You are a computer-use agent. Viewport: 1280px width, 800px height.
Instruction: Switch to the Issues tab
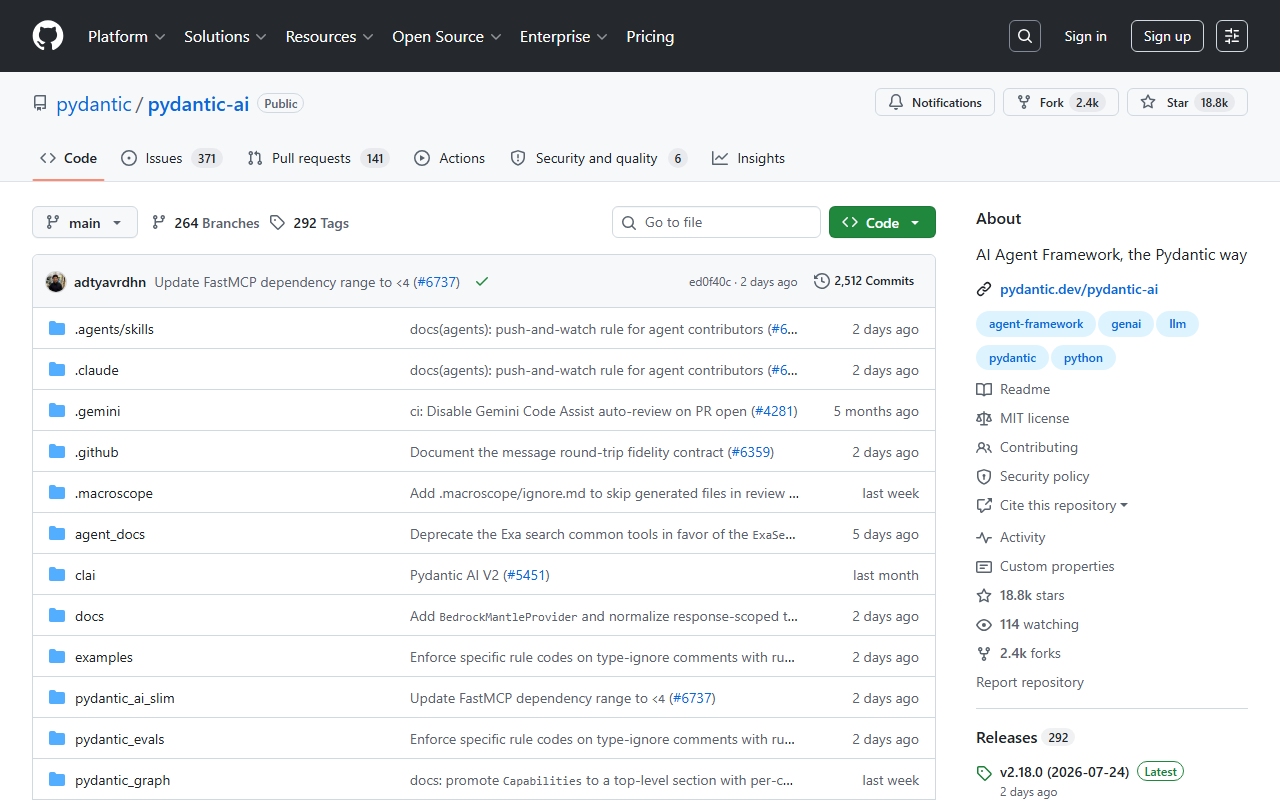(171, 158)
